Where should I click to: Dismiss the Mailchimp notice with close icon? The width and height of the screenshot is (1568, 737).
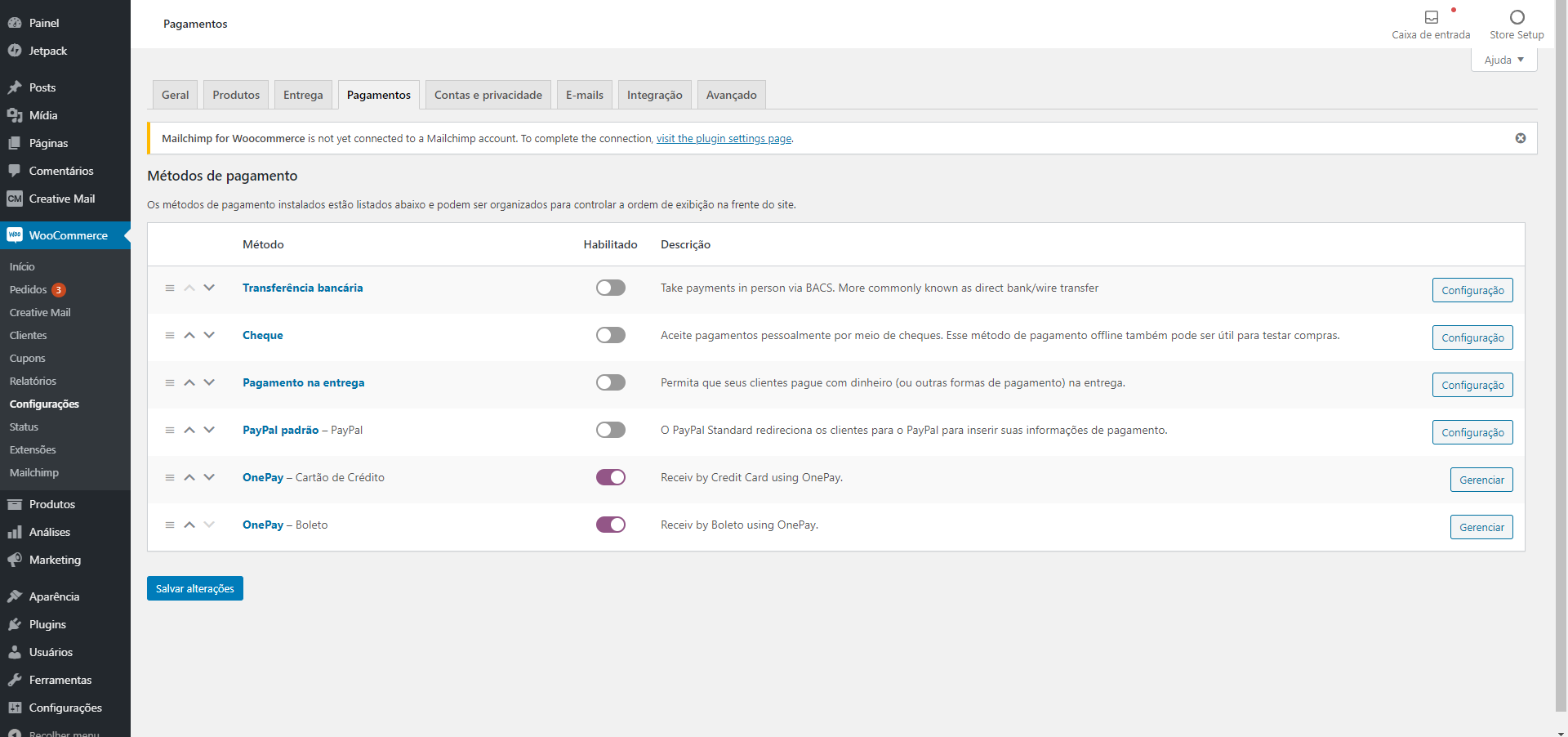tap(1521, 138)
